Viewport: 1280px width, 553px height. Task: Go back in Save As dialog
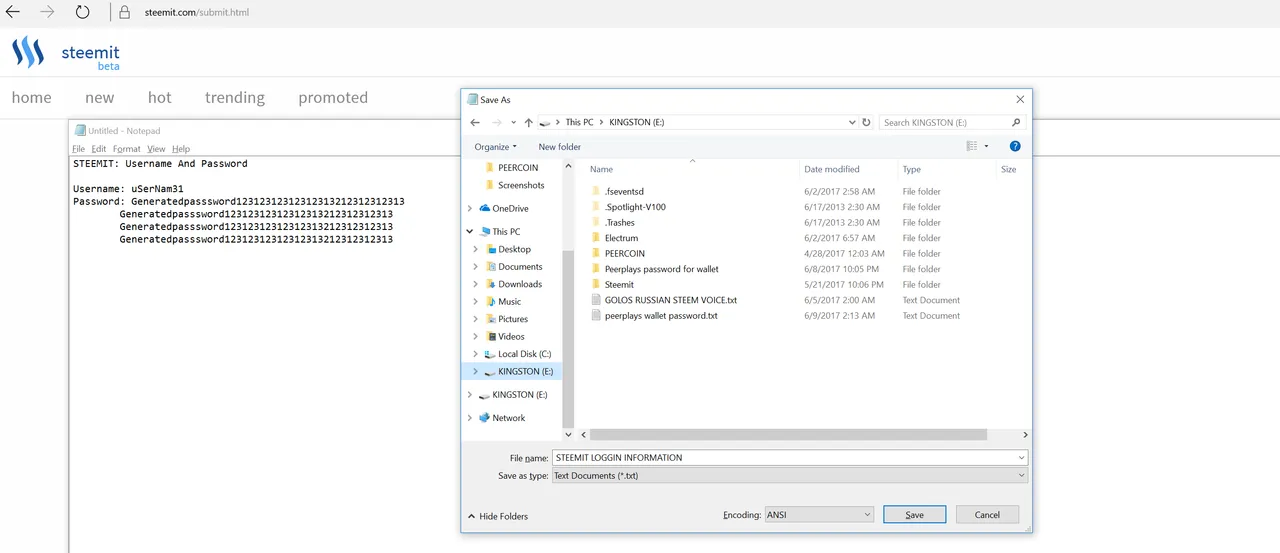[x=475, y=122]
